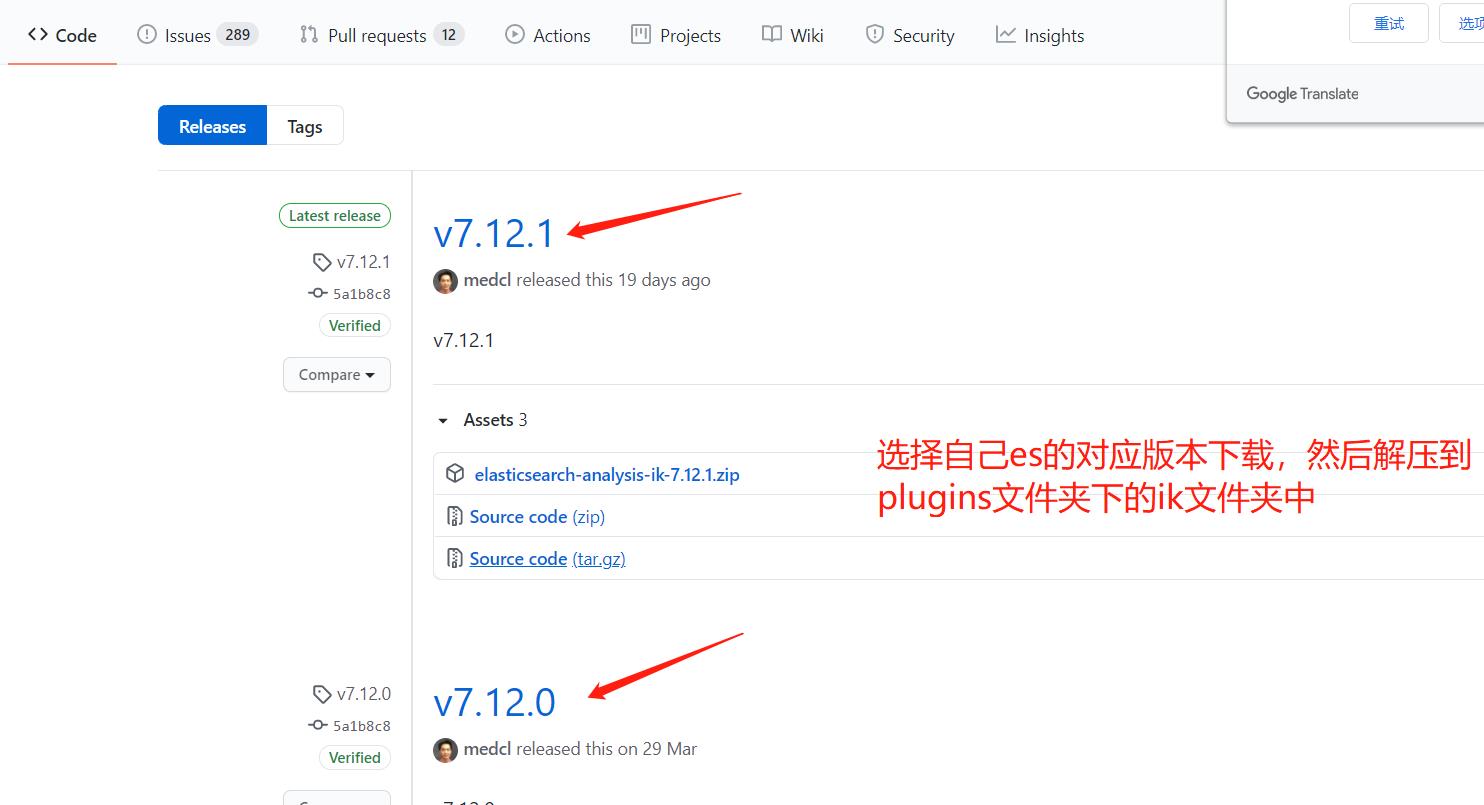Click file-zip icon beside Source code (tar.gz)
Screen dimensions: 1484x805
click(x=455, y=559)
